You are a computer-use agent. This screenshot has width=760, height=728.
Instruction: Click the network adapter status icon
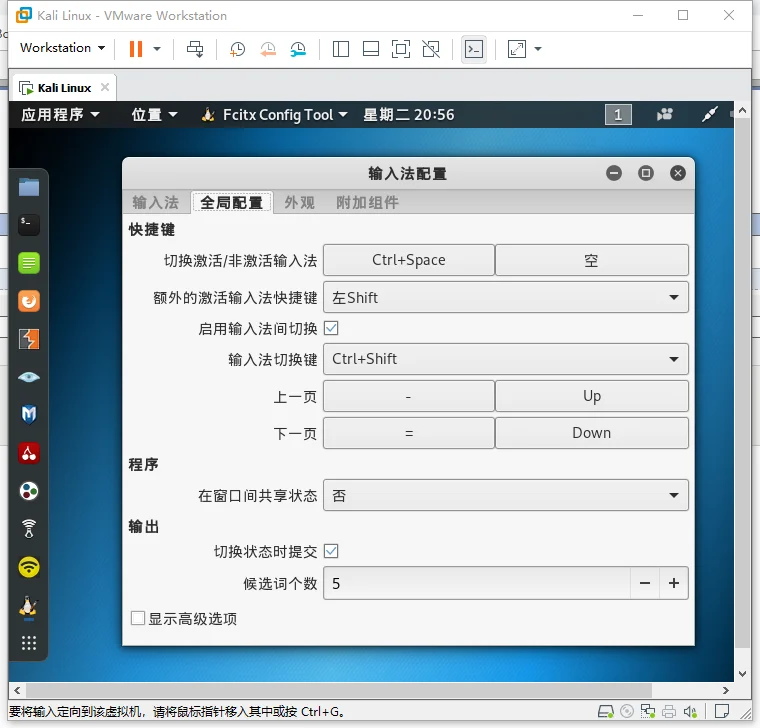[648, 712]
